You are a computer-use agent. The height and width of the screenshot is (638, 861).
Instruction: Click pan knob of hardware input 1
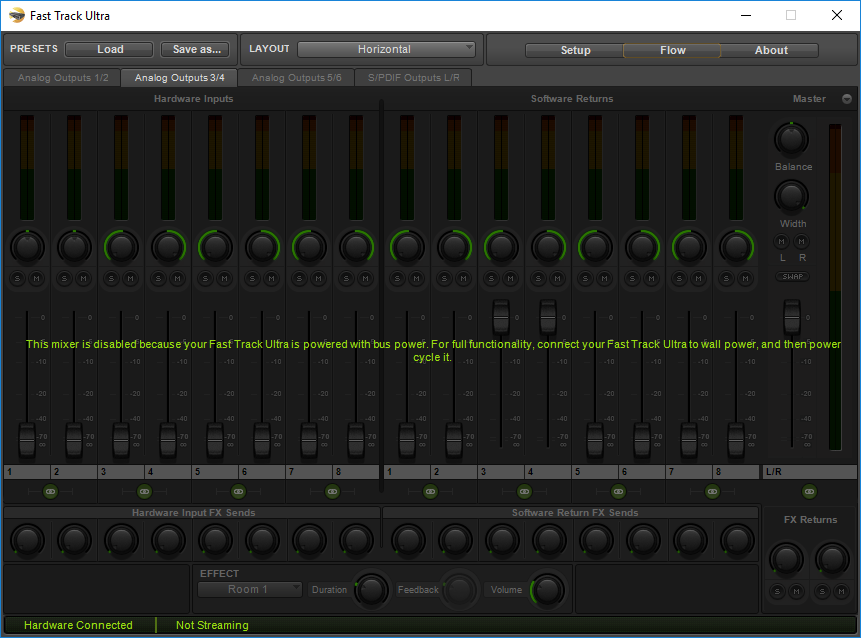click(27, 246)
